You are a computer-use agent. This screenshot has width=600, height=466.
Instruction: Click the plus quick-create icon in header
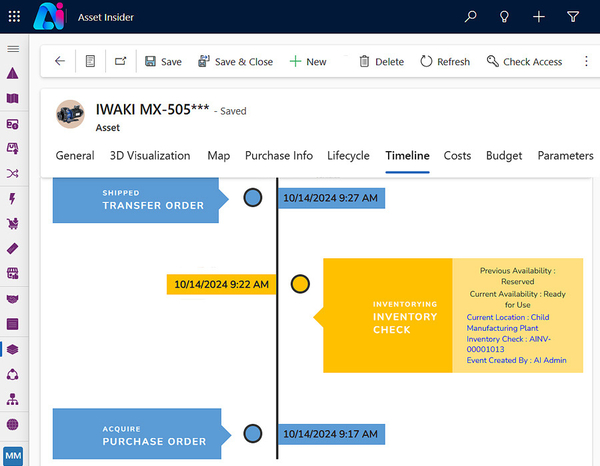pos(538,16)
